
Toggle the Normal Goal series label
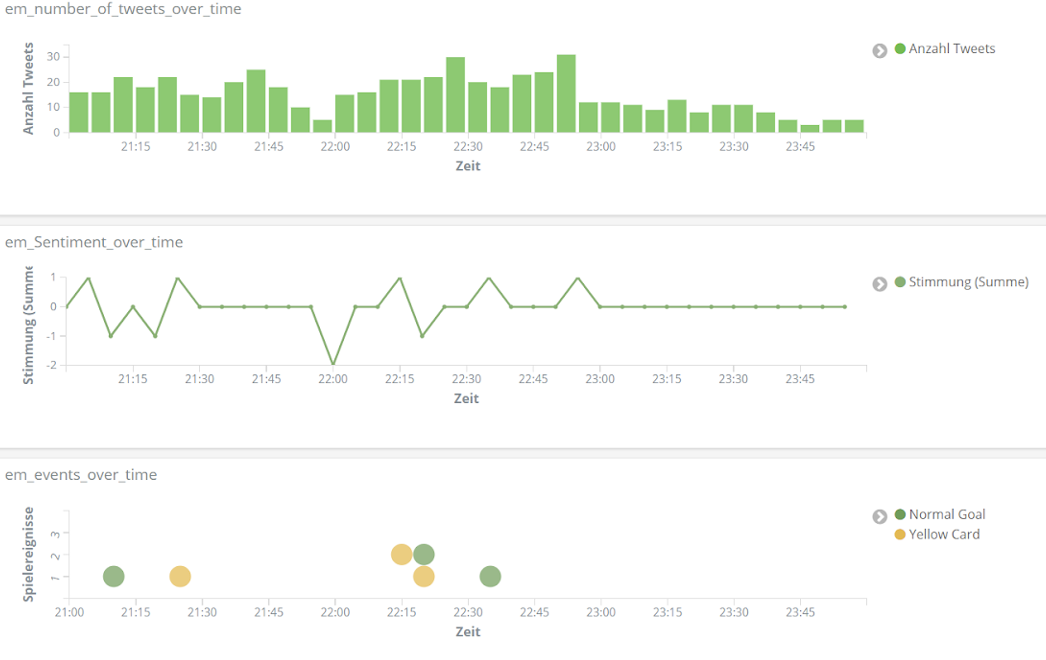pos(946,515)
